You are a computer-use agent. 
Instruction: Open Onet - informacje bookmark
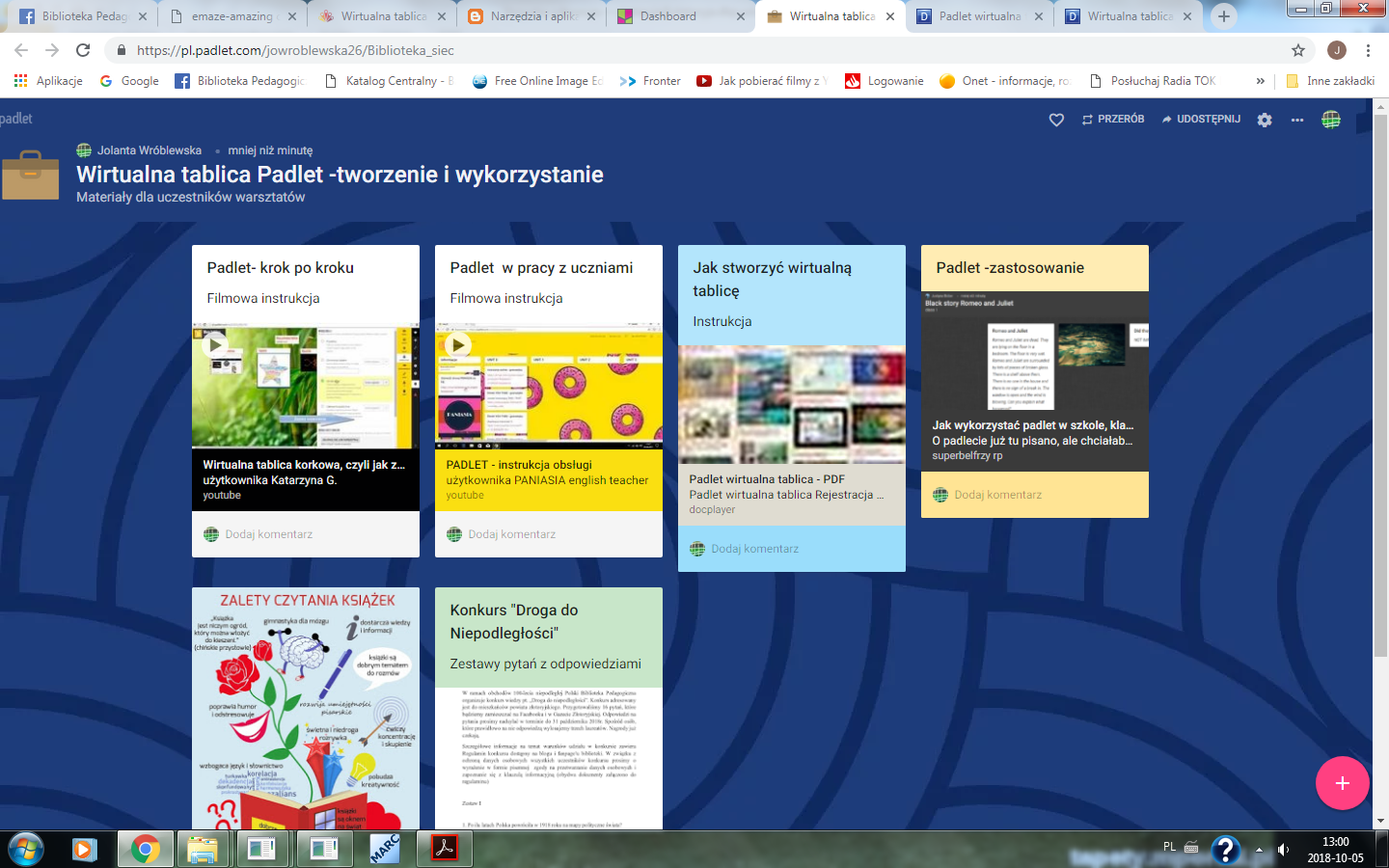1005,81
